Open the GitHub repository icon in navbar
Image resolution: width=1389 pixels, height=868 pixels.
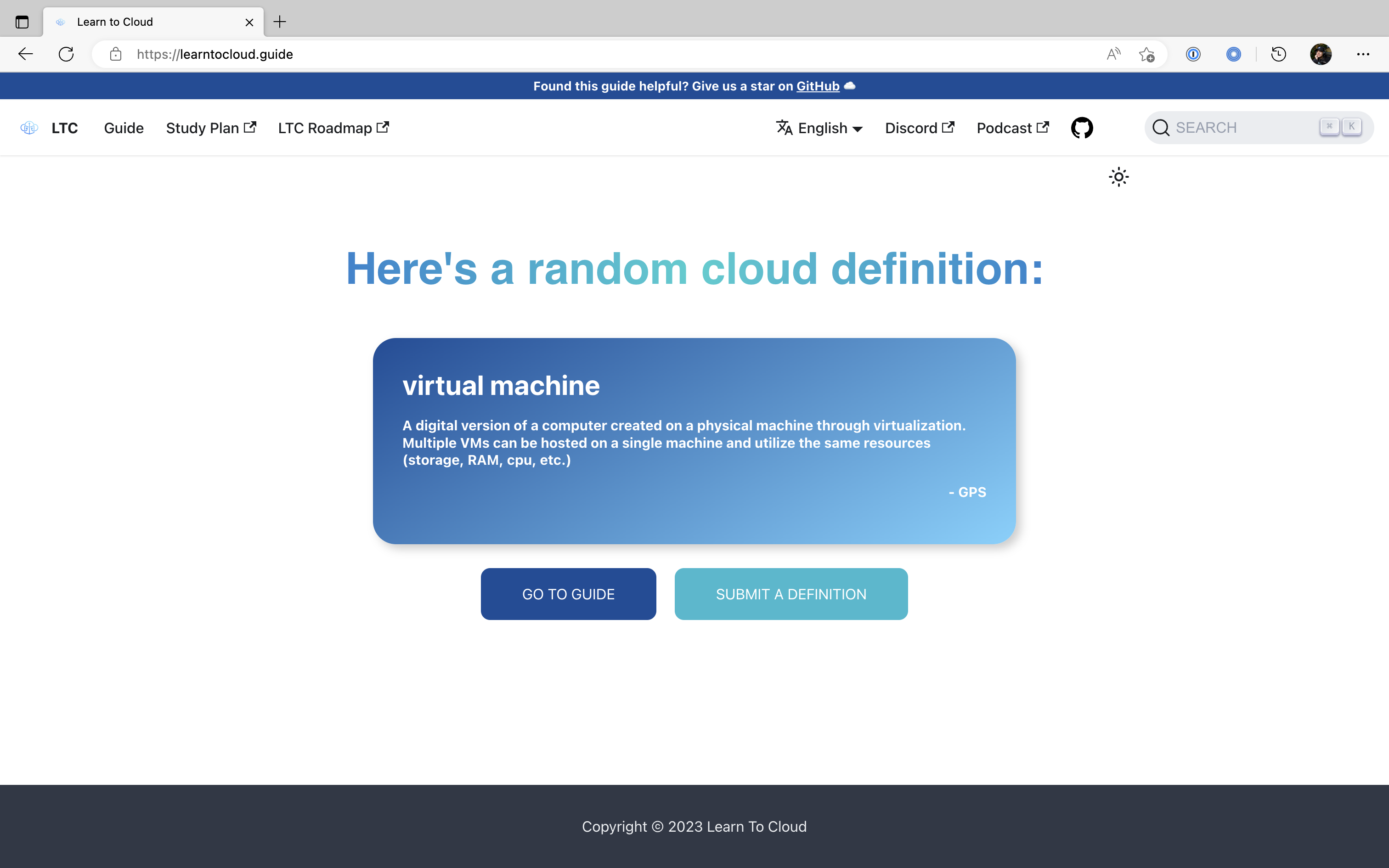[1081, 128]
